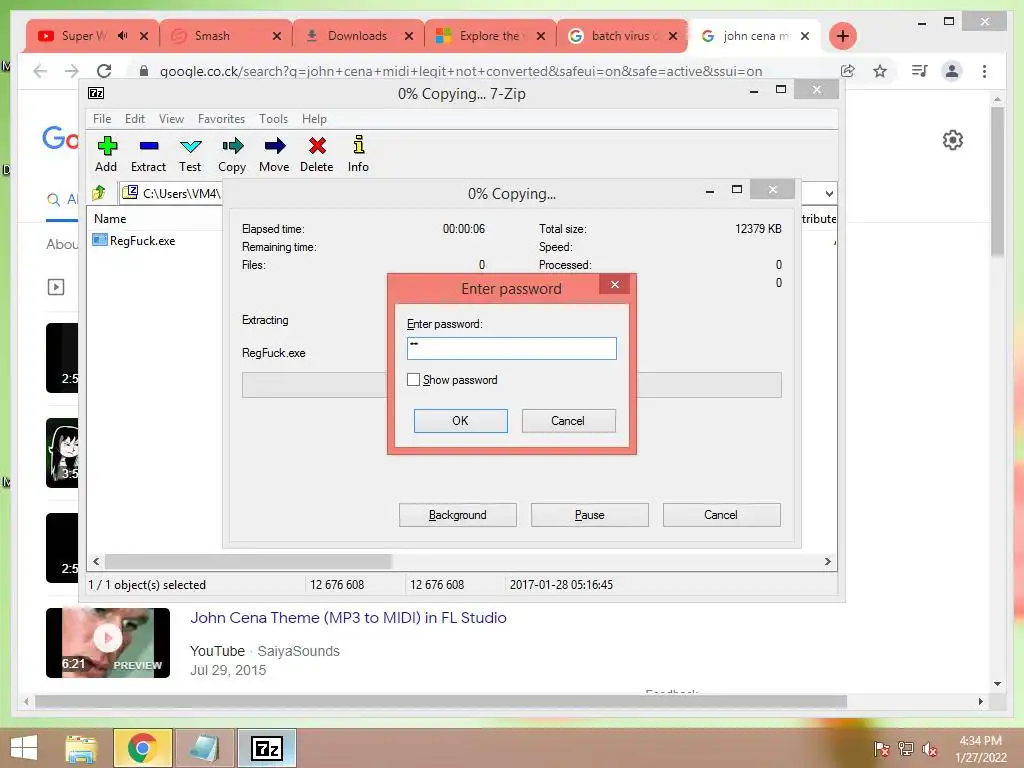Image resolution: width=1024 pixels, height=768 pixels.
Task: Click the Background button in copying dialog
Action: point(458,515)
